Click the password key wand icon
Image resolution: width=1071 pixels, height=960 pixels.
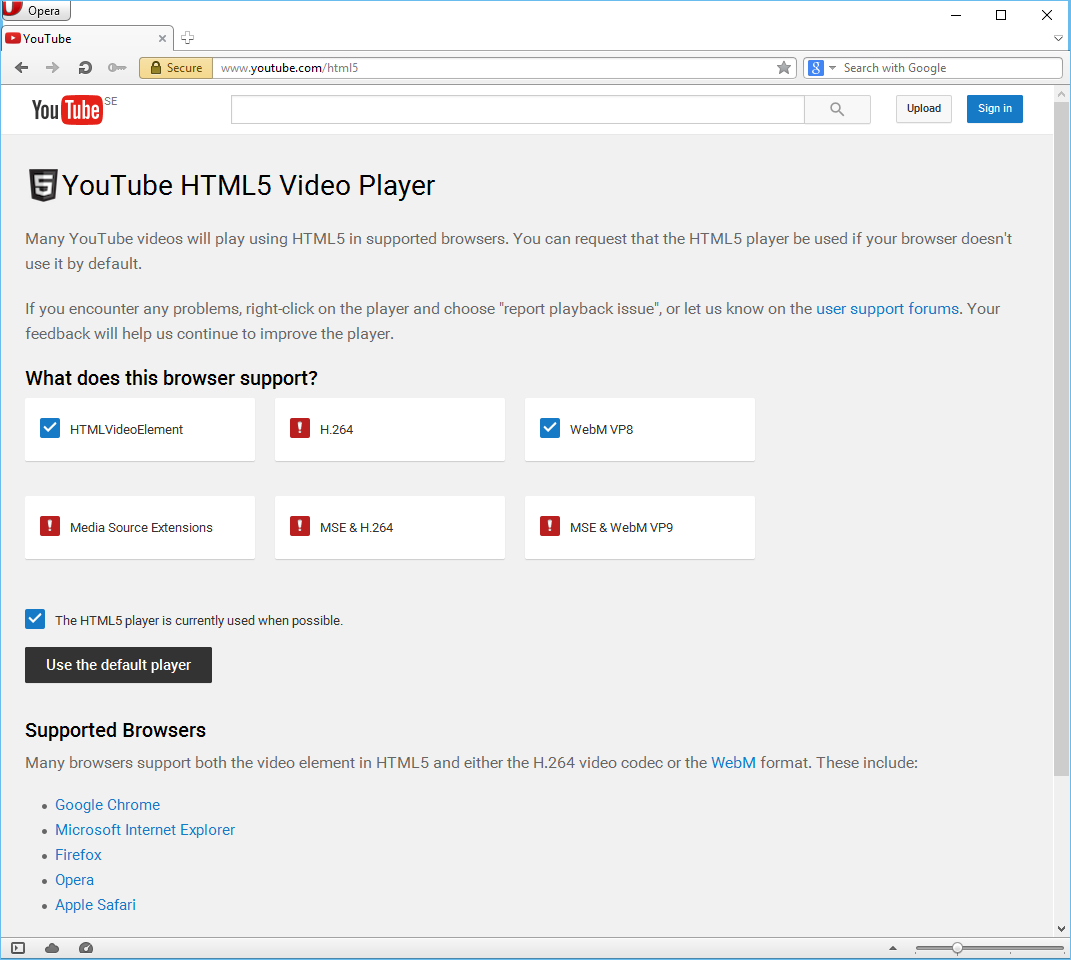(x=117, y=68)
